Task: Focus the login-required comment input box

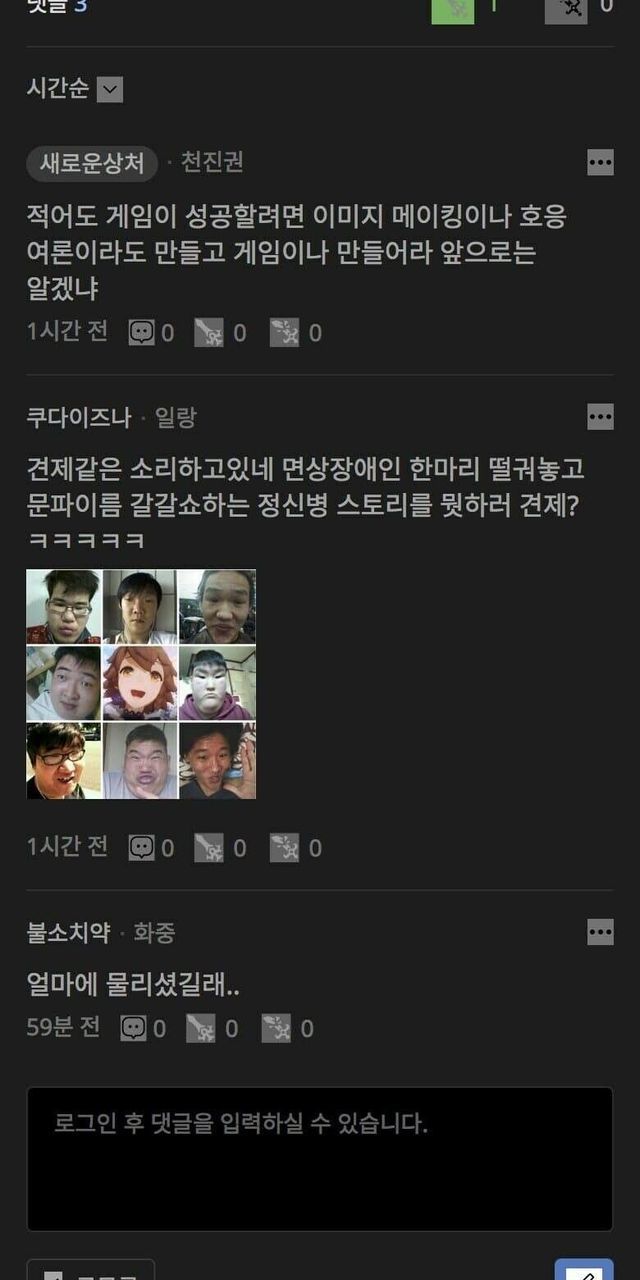Action: tap(320, 1159)
